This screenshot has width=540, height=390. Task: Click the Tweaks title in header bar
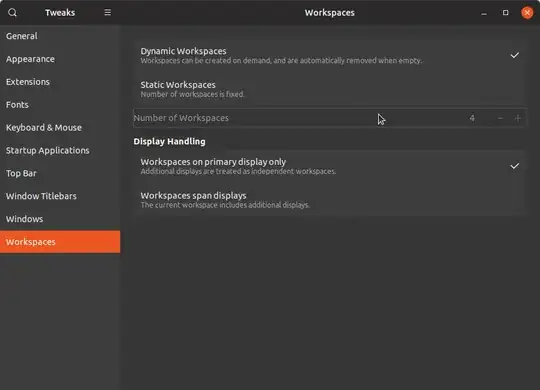click(60, 13)
